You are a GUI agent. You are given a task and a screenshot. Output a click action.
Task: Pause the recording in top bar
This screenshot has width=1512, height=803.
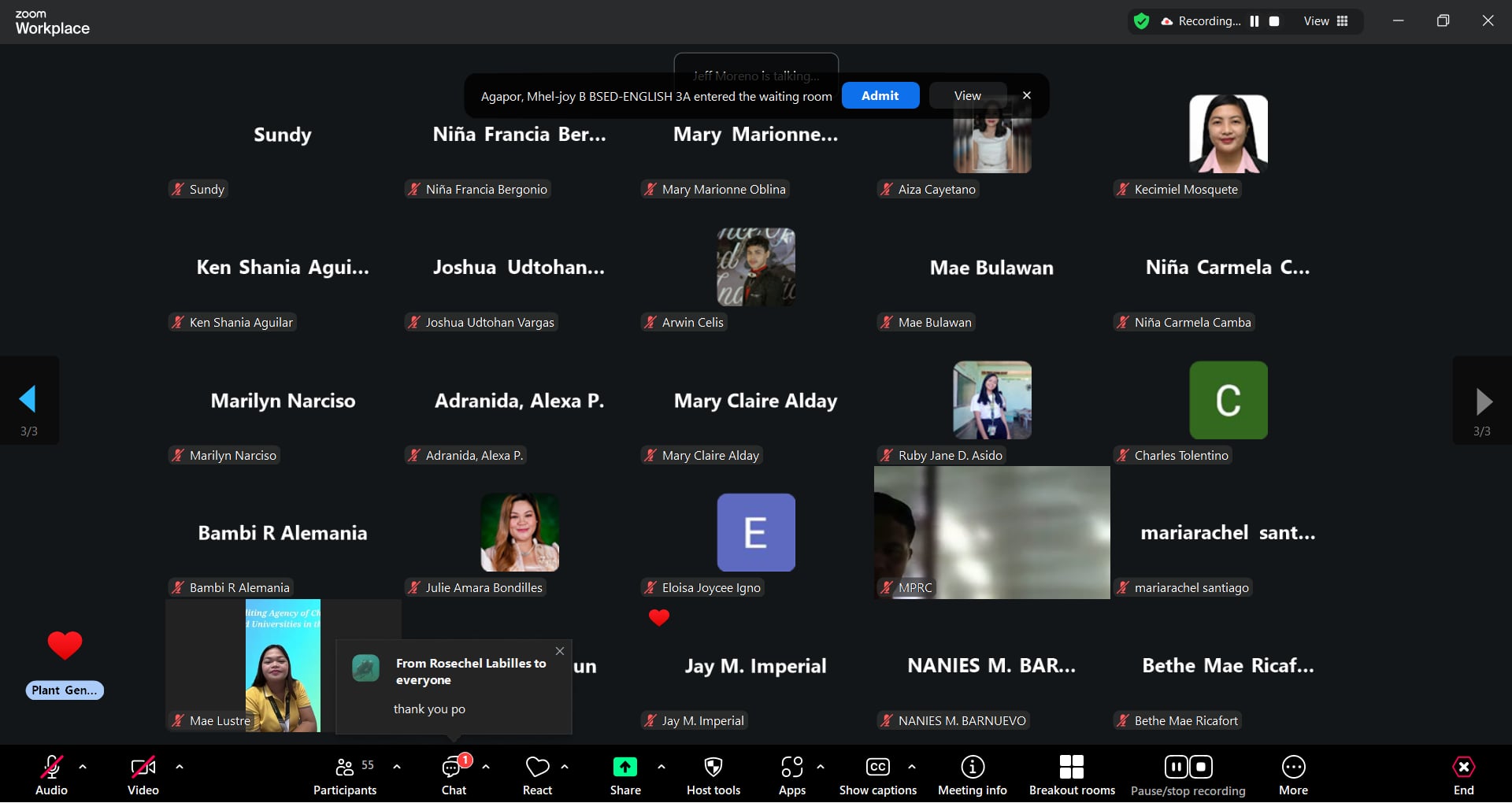click(1254, 21)
